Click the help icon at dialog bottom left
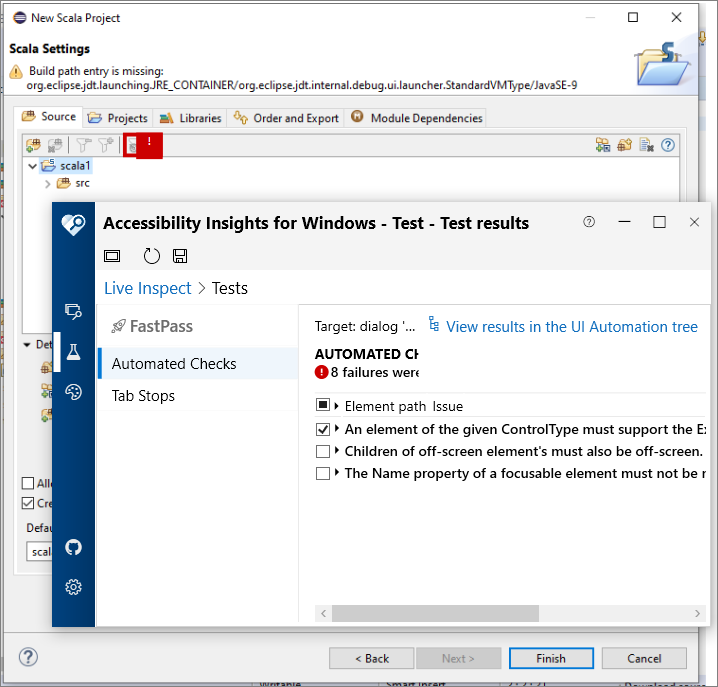Screen dimensions: 718x687 [28, 657]
